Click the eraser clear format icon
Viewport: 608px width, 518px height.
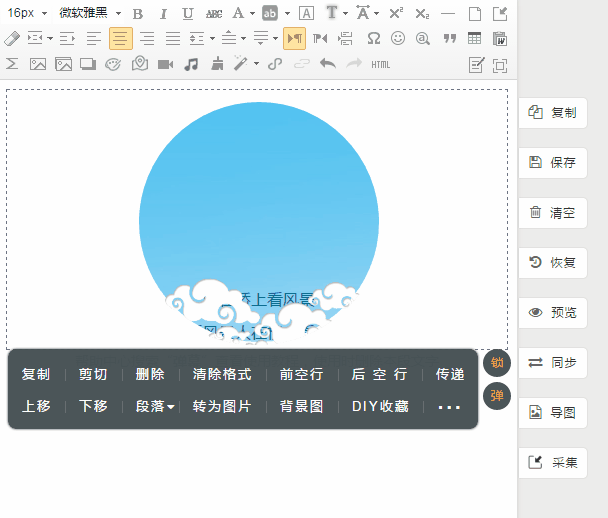tap(12, 39)
